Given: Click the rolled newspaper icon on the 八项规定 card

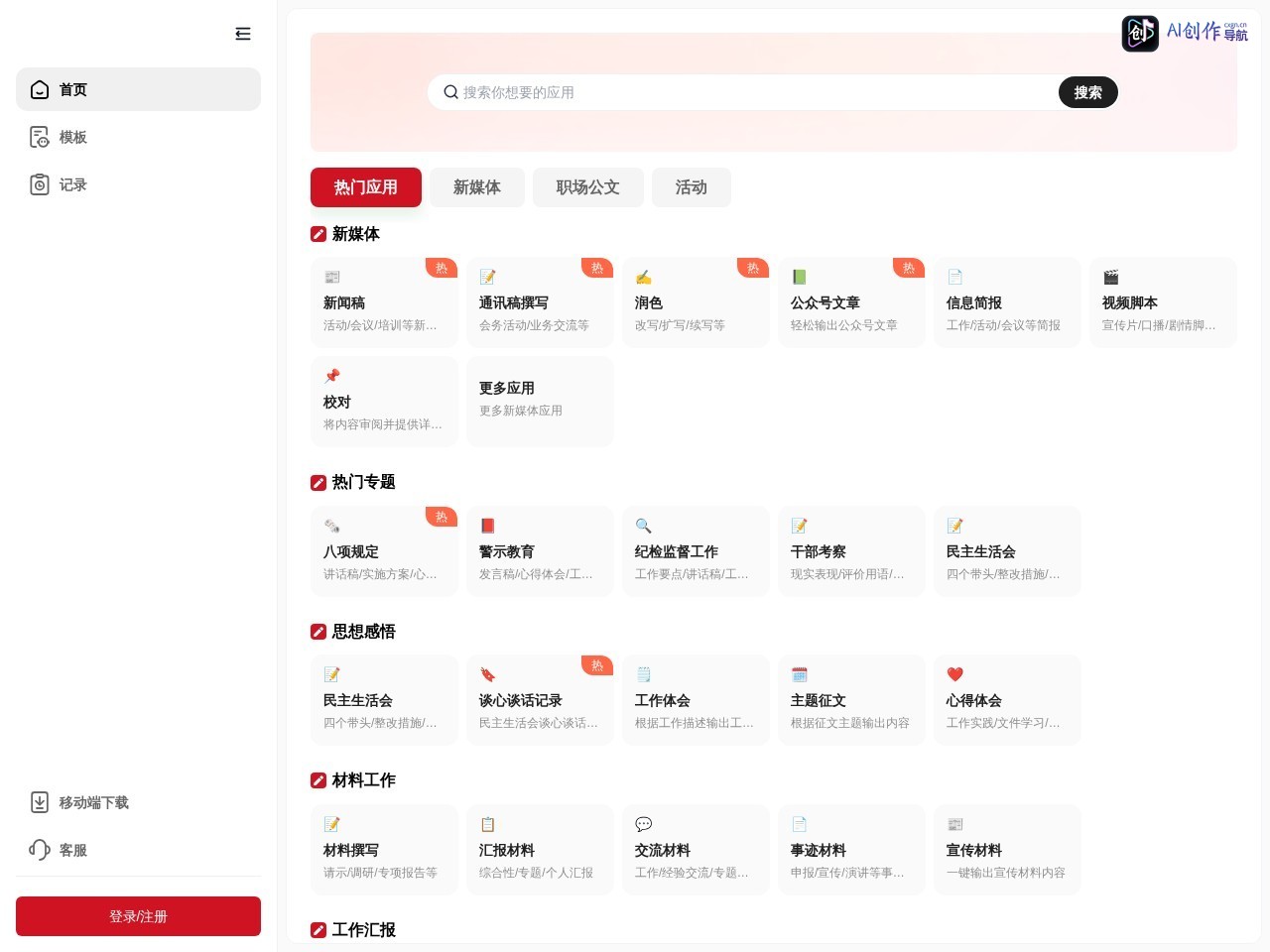Looking at the screenshot, I should tap(332, 526).
